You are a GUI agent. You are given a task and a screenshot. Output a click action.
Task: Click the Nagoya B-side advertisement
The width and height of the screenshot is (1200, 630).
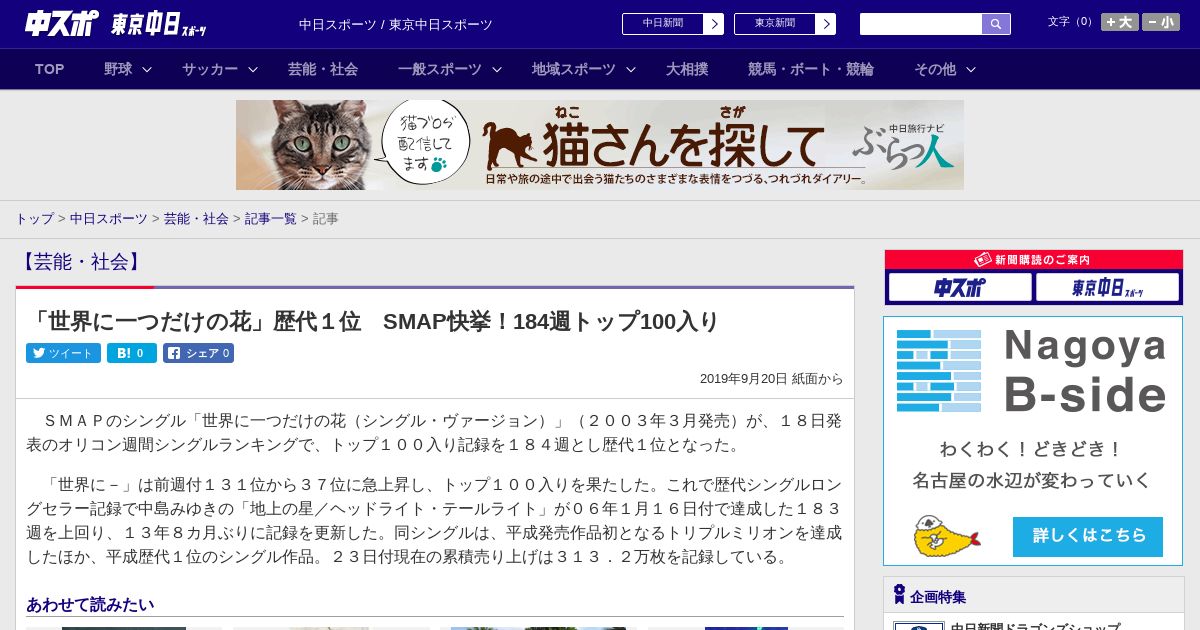click(1033, 441)
